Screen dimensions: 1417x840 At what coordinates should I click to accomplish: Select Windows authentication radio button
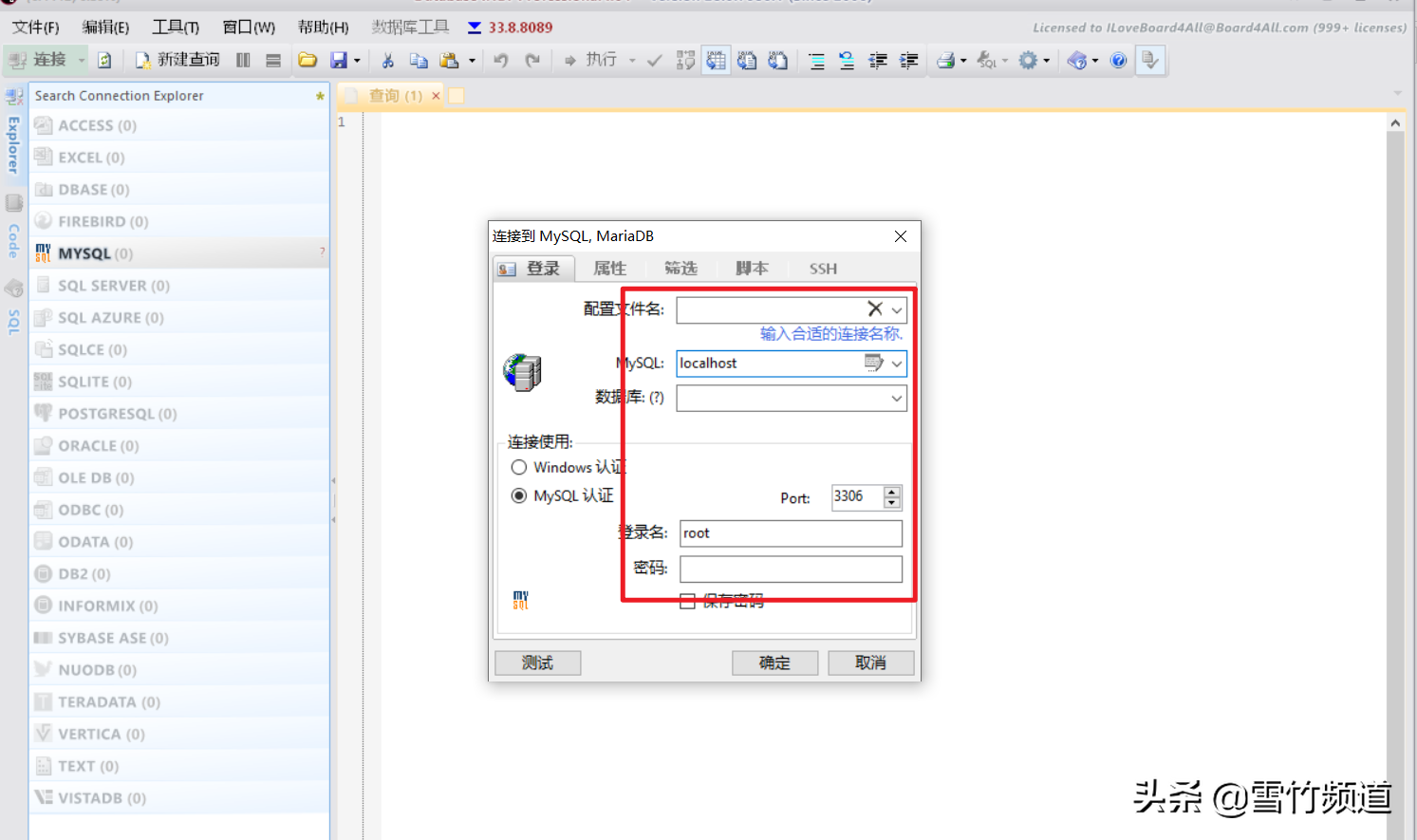(x=519, y=467)
